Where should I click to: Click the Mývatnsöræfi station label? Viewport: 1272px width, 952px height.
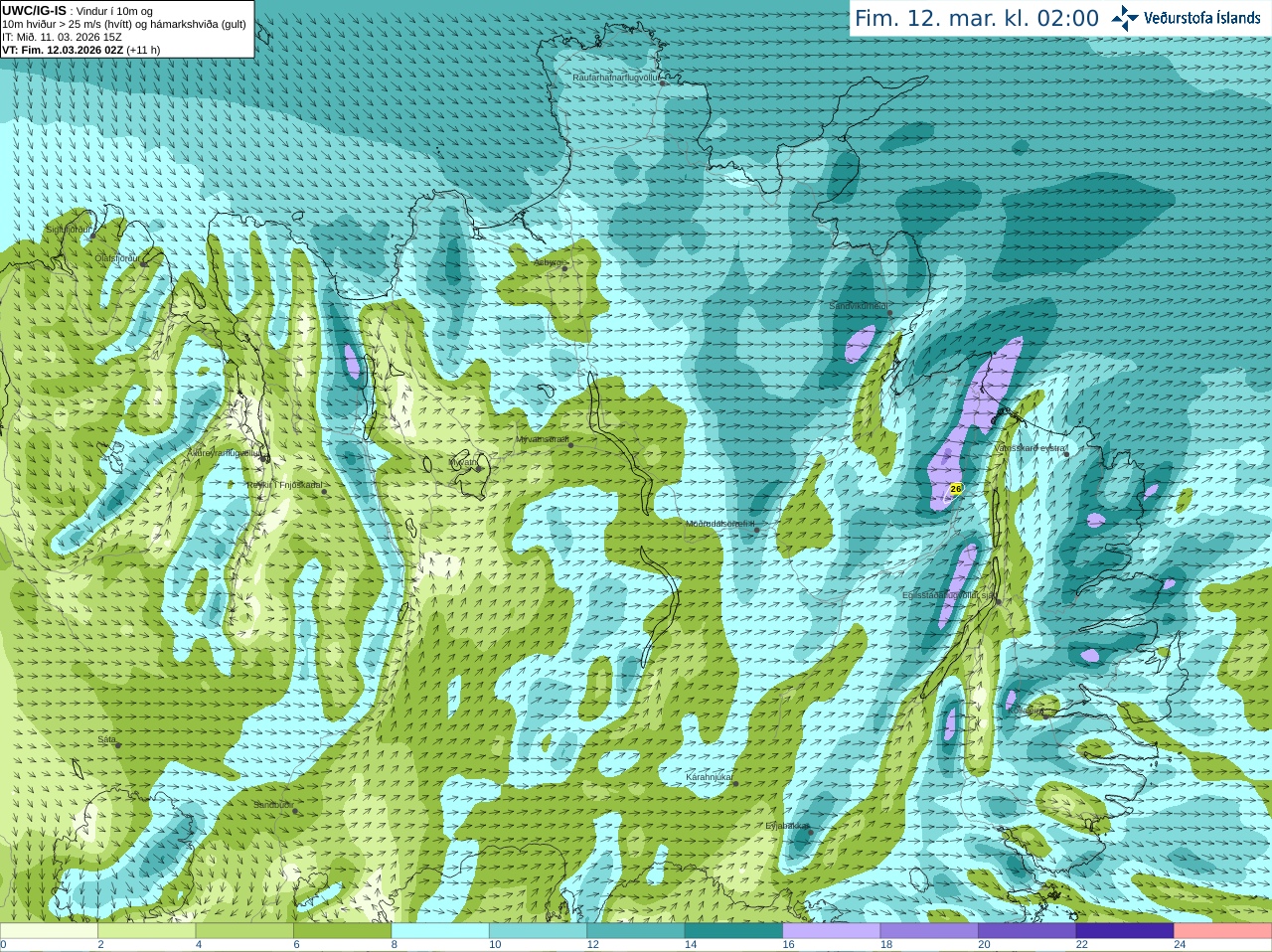[x=542, y=439]
